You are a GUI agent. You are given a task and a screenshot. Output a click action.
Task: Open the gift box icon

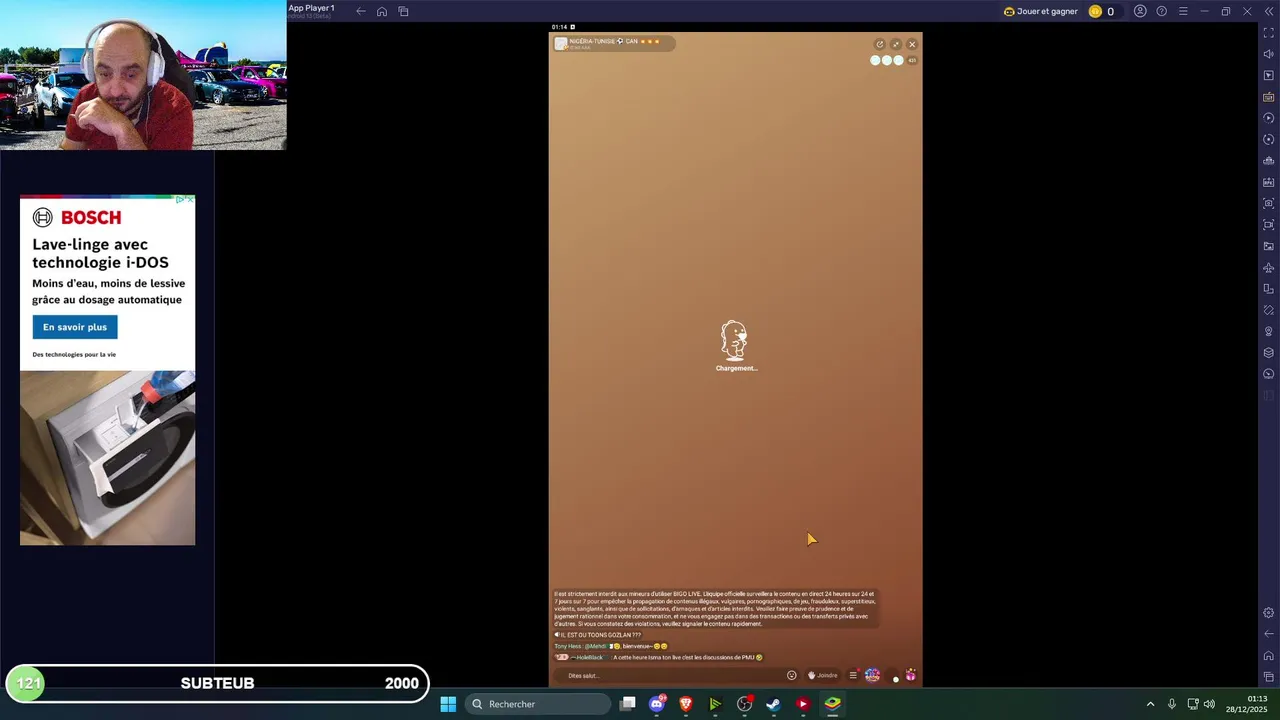(x=910, y=675)
